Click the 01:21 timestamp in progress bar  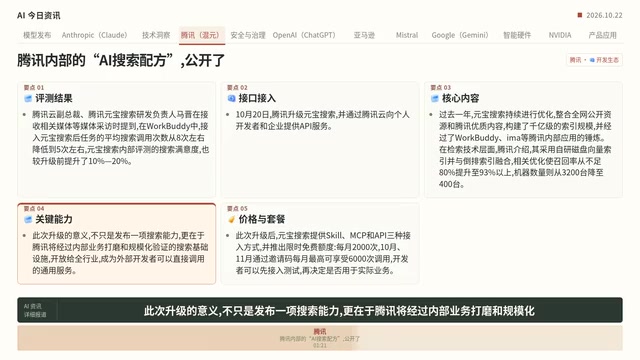point(320,345)
